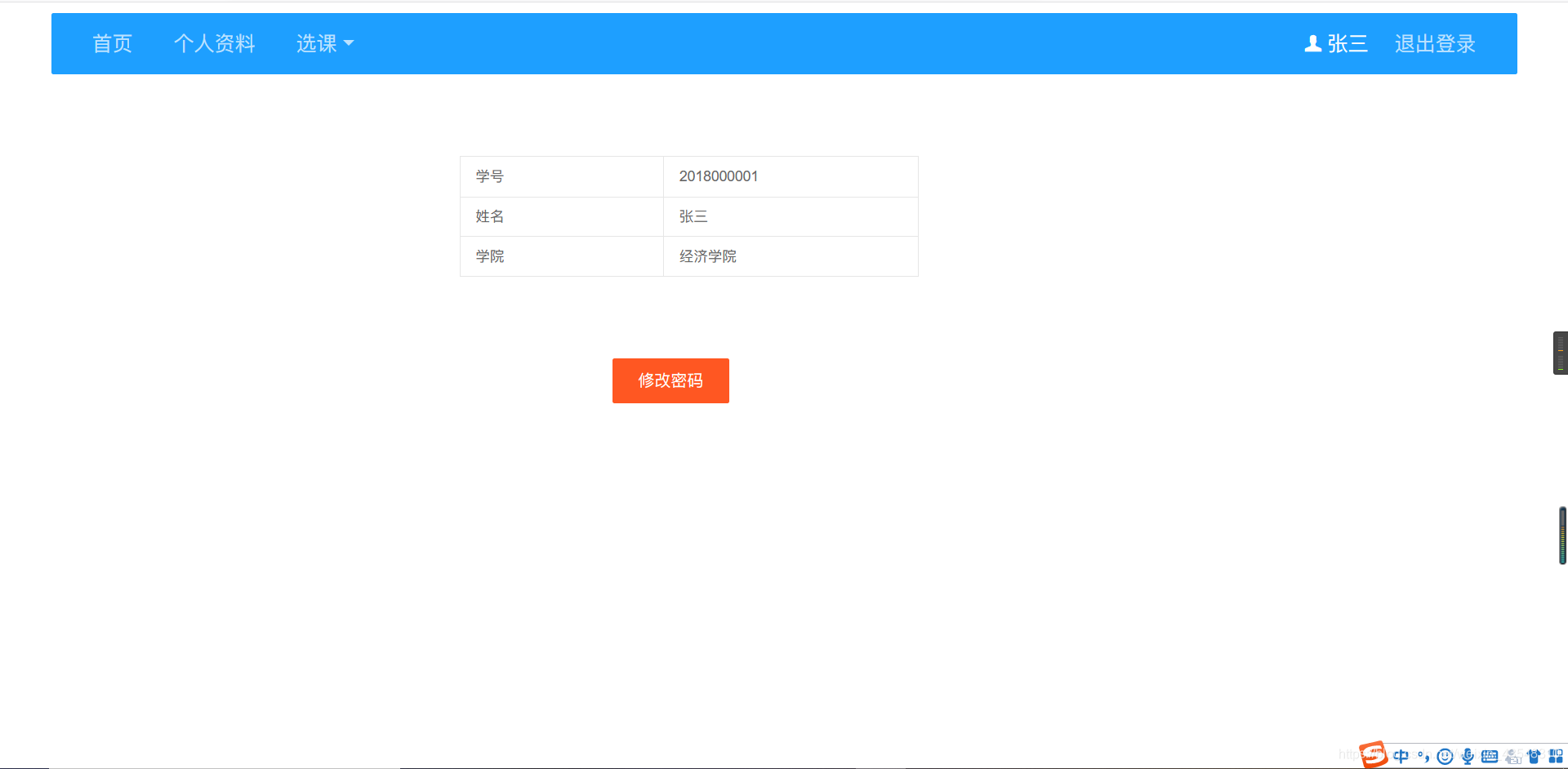Click the user silhouette icon beside 张三
1568x769 pixels.
[1312, 43]
